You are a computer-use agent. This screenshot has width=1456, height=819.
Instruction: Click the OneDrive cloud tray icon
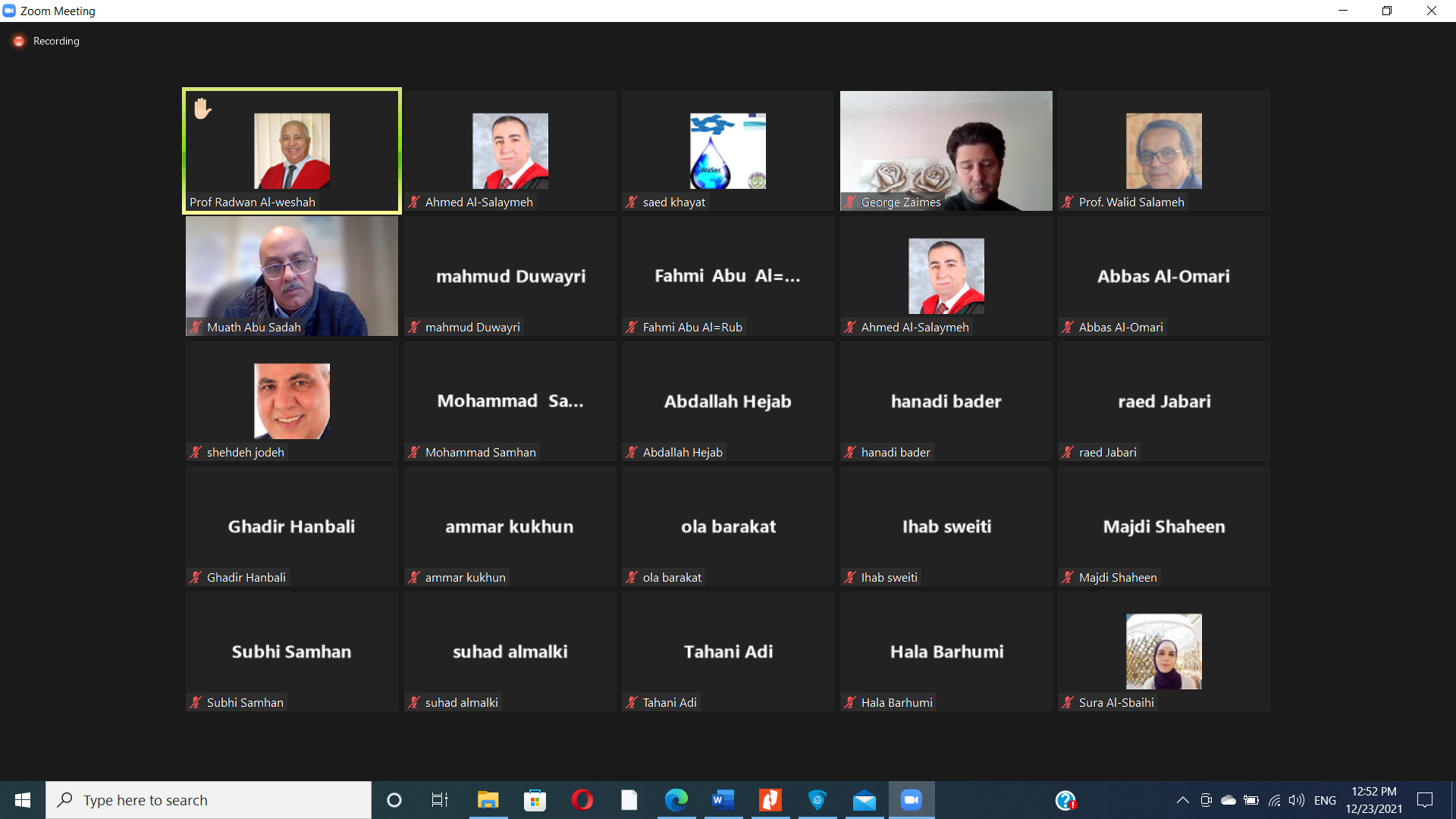1228,800
